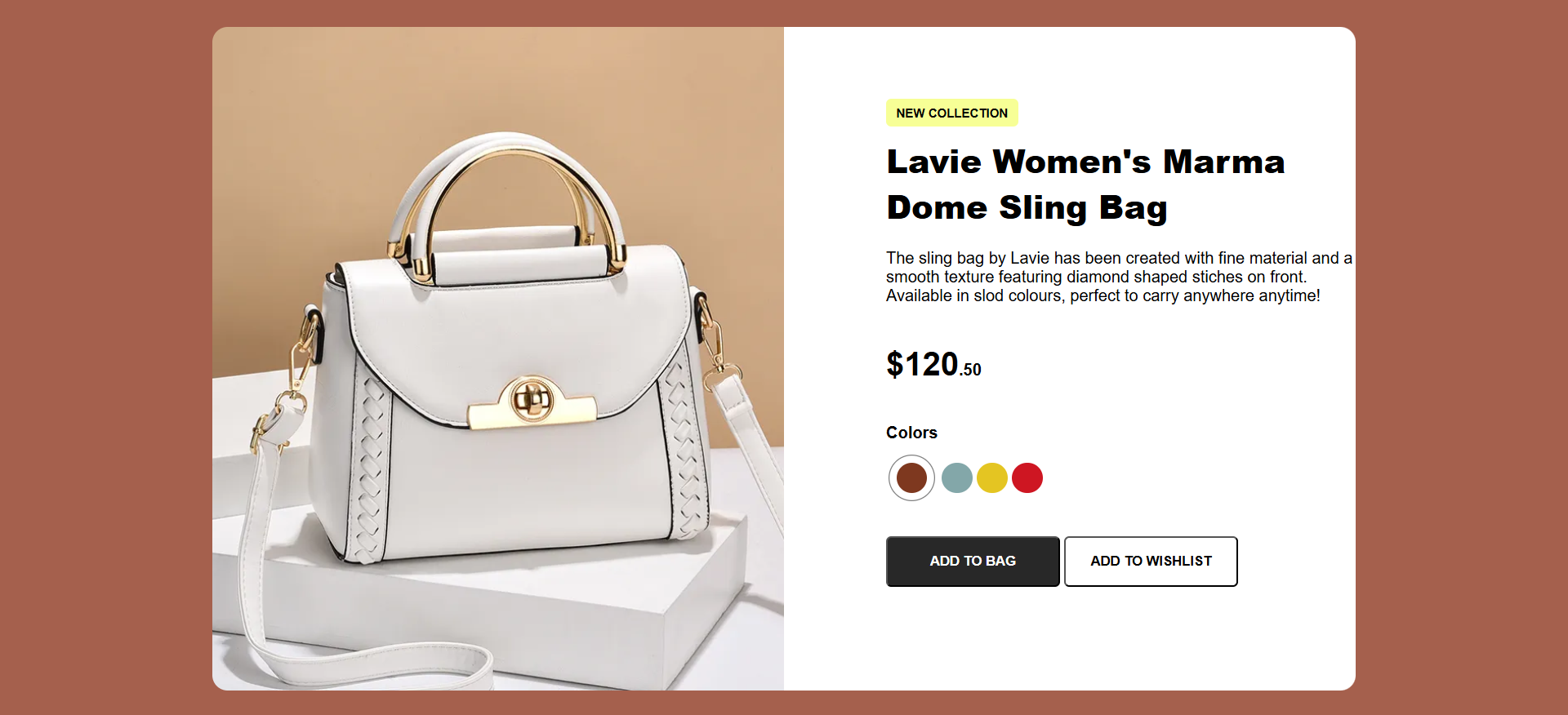Click the NEW COLLECTION badge
1568x715 pixels.
coord(952,113)
